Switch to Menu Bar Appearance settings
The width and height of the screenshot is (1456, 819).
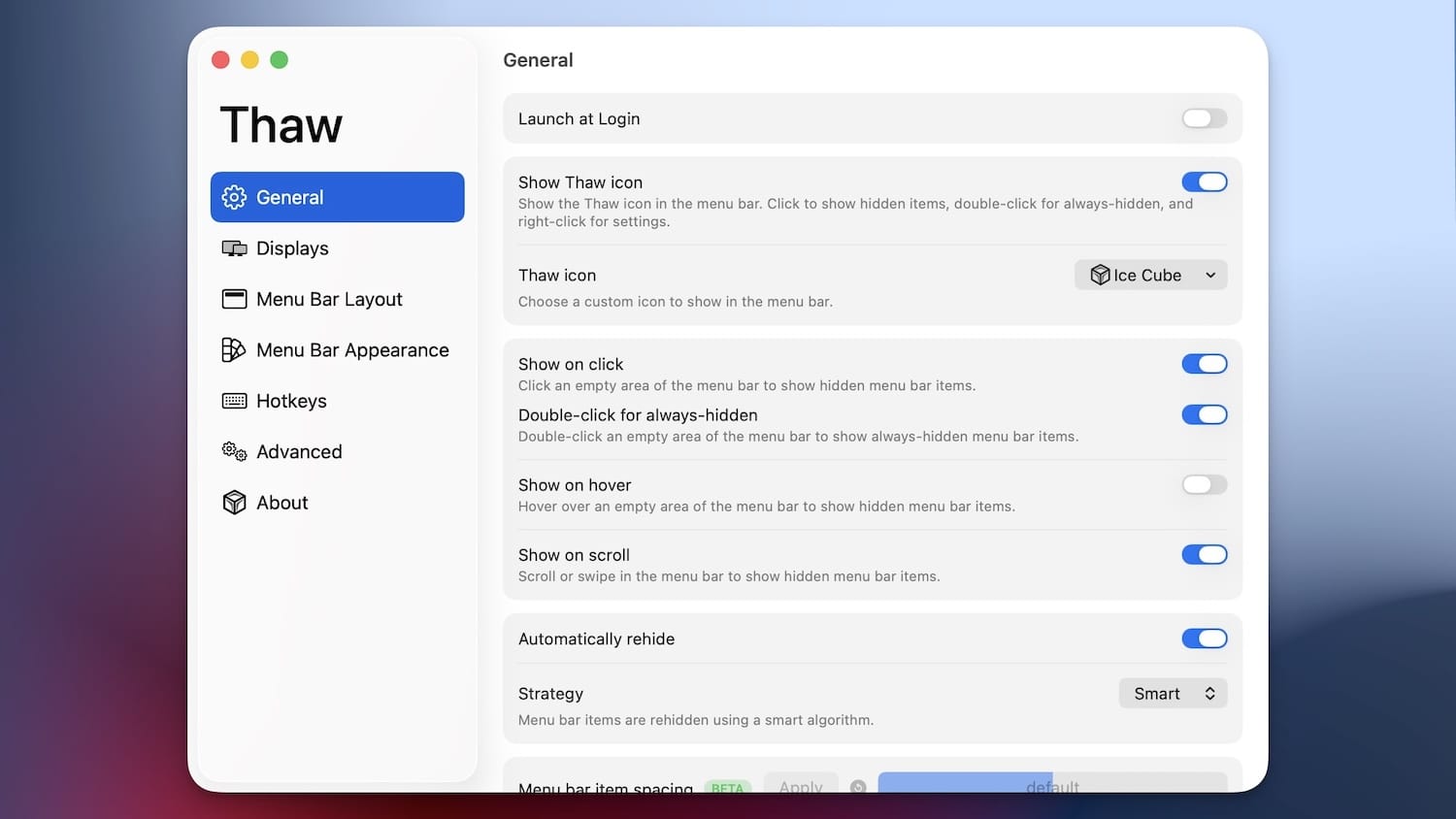tap(337, 350)
